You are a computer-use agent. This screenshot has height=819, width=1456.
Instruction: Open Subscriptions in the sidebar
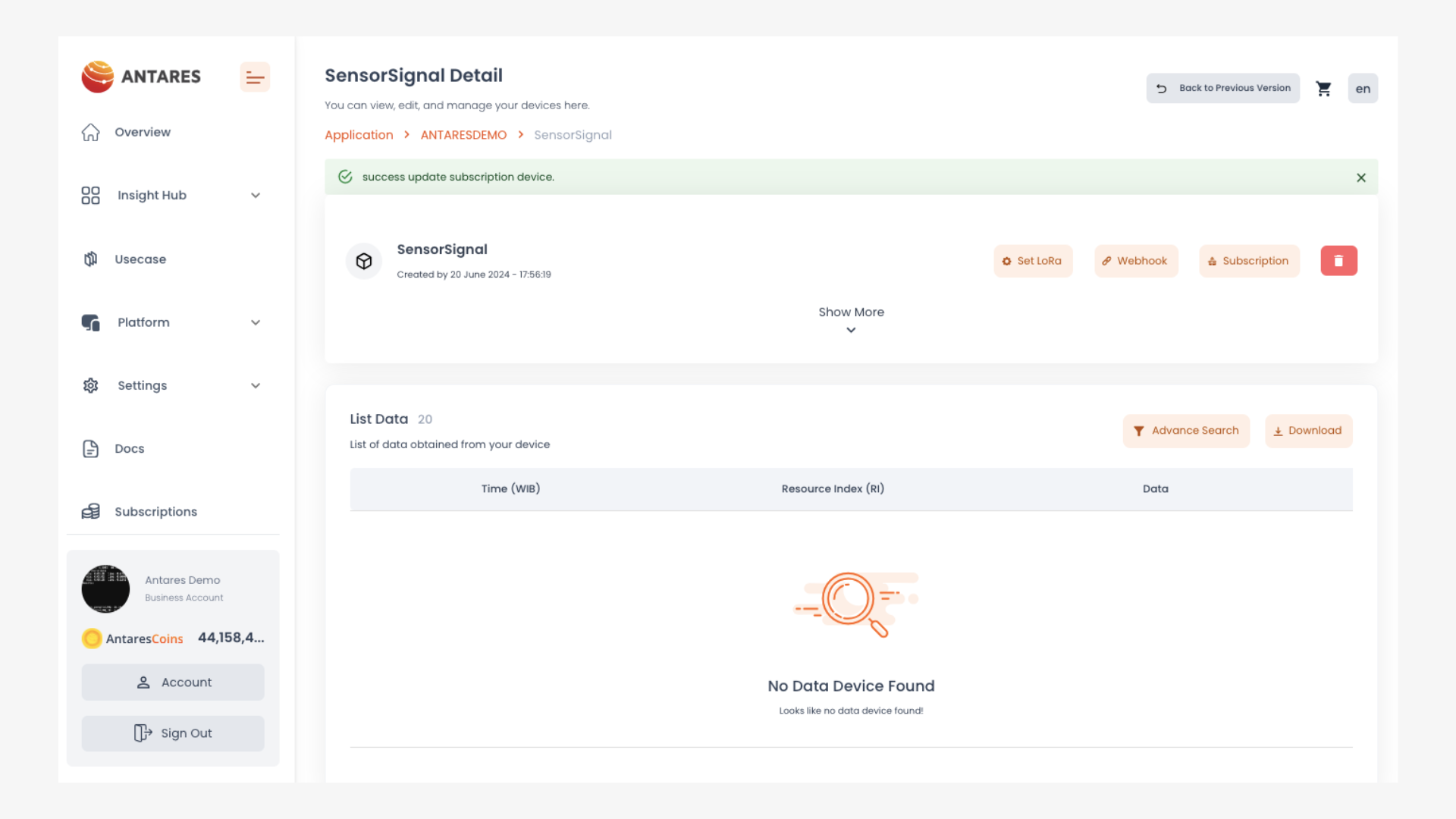click(x=155, y=512)
